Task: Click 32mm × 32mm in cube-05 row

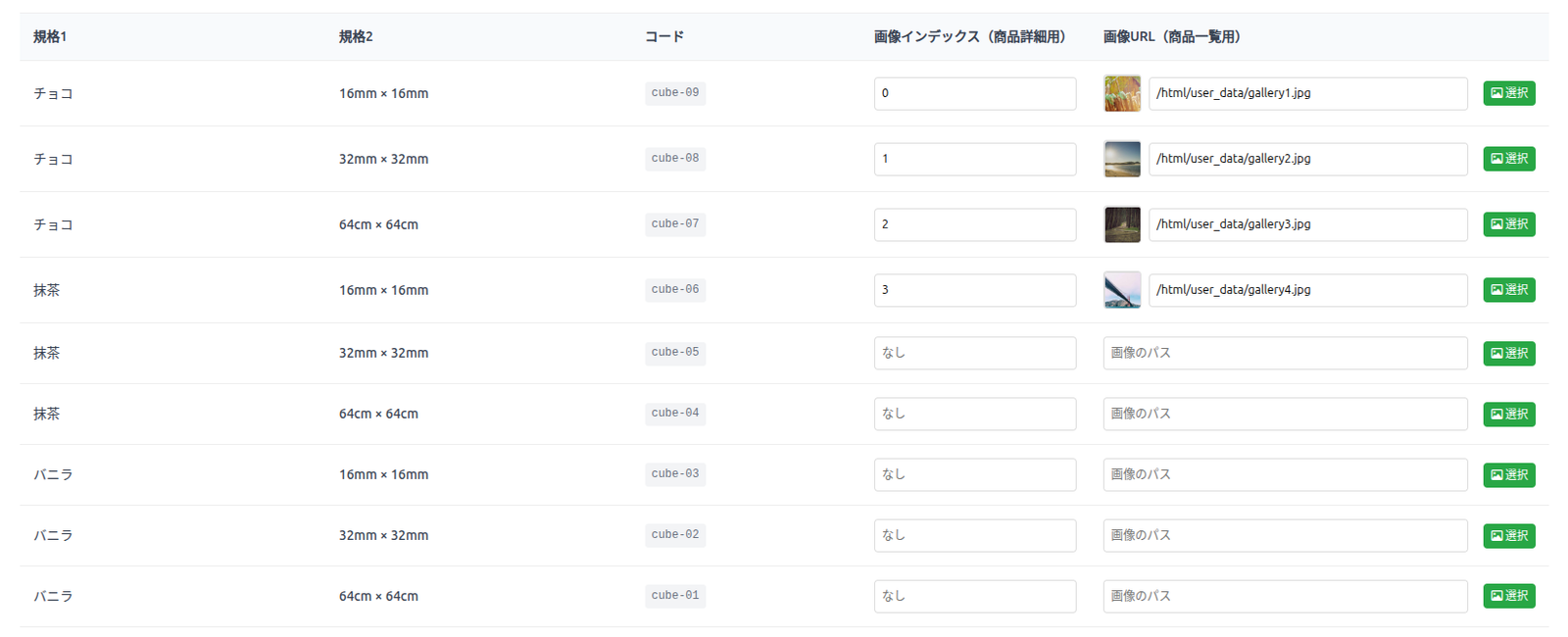Action: pyautogui.click(x=383, y=354)
